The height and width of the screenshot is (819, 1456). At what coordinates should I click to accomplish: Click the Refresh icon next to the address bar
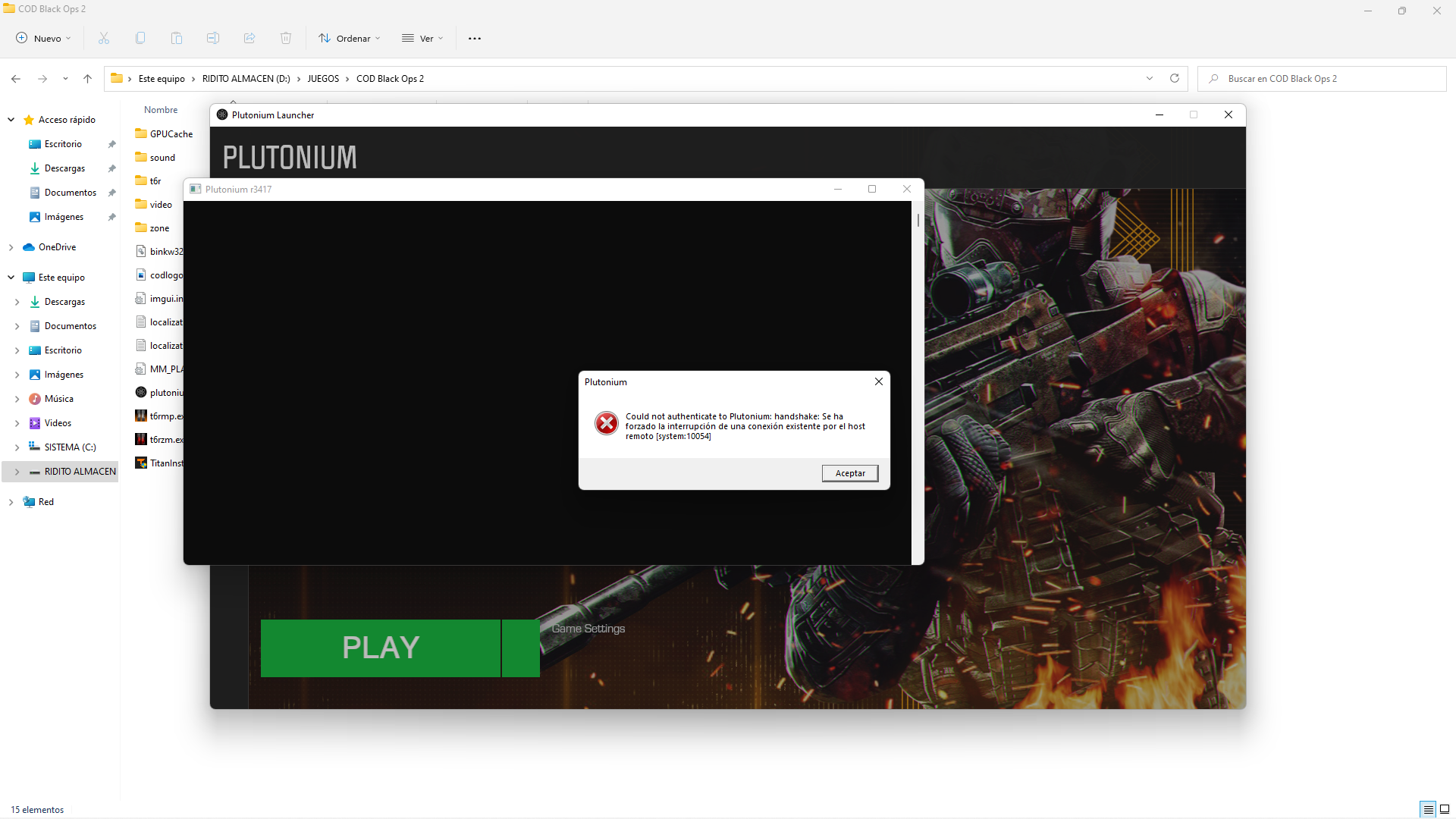pos(1175,79)
